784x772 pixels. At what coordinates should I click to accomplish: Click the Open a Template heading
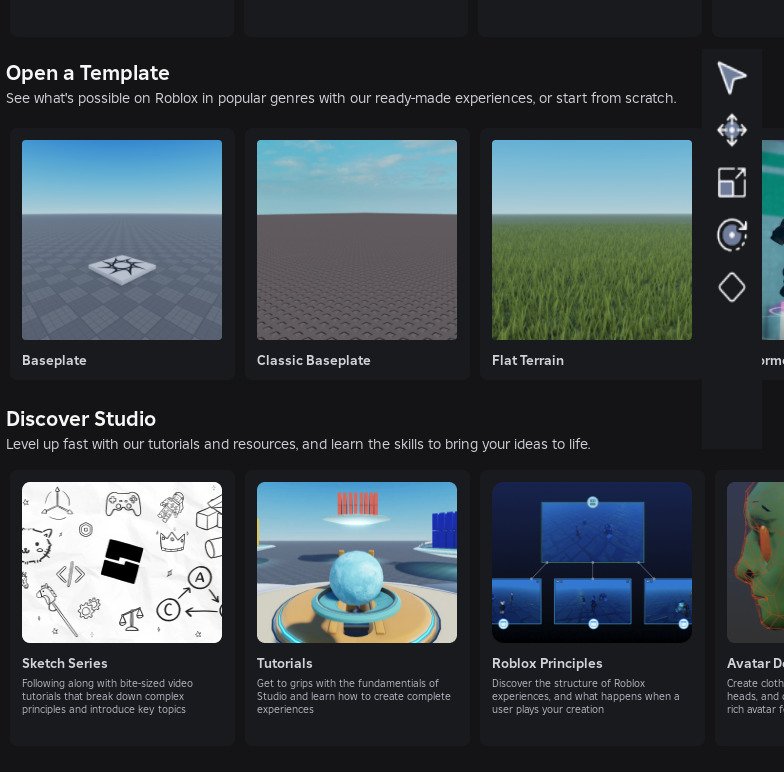coord(88,73)
